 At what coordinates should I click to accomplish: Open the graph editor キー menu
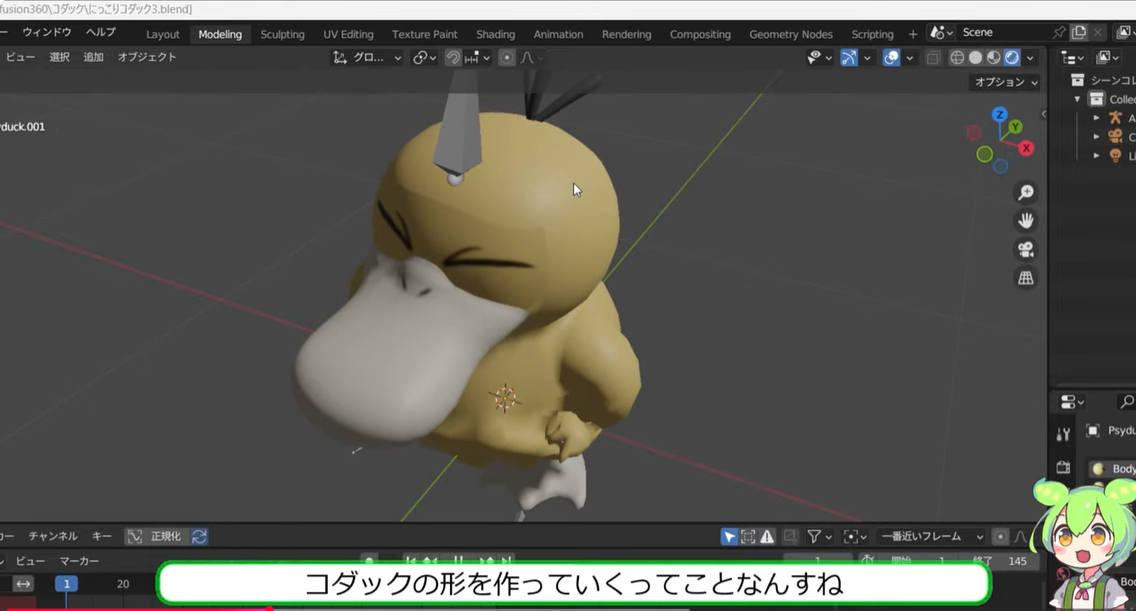pos(101,536)
